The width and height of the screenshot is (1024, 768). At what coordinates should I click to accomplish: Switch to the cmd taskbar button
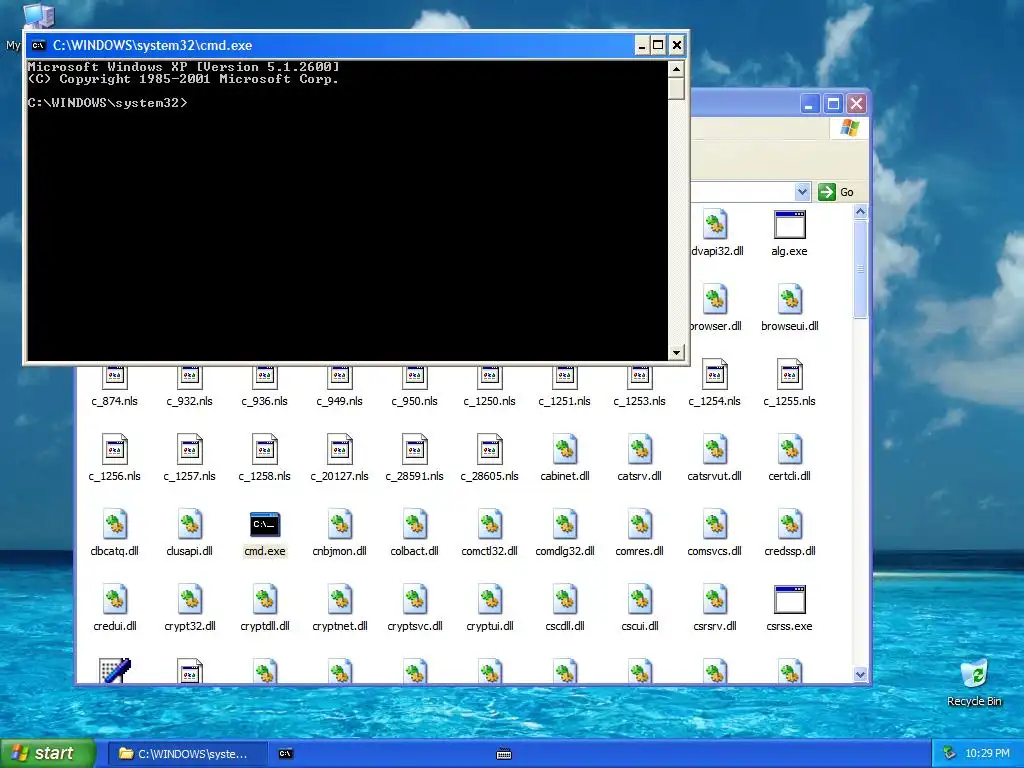click(x=285, y=754)
